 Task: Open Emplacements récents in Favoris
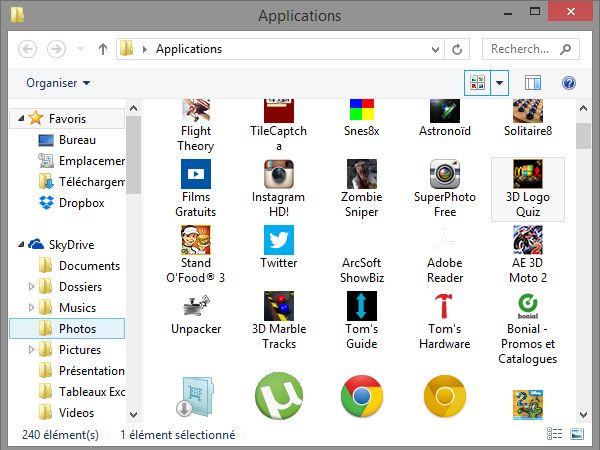pos(81,161)
